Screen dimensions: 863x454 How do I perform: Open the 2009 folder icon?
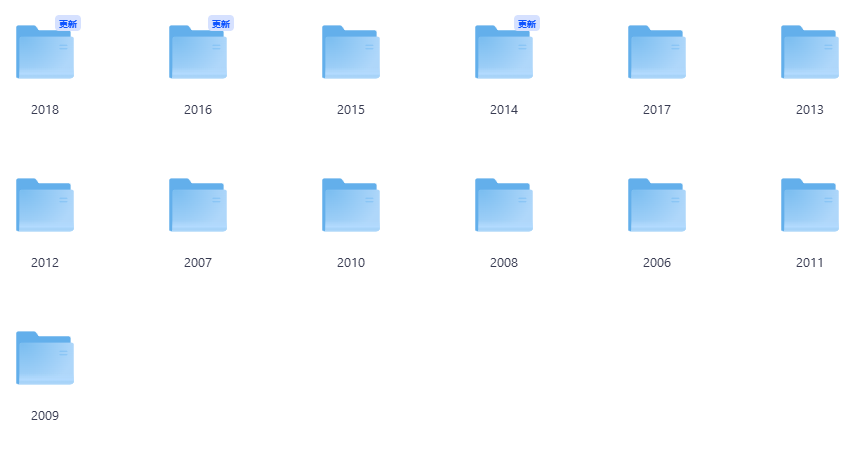pos(45,358)
